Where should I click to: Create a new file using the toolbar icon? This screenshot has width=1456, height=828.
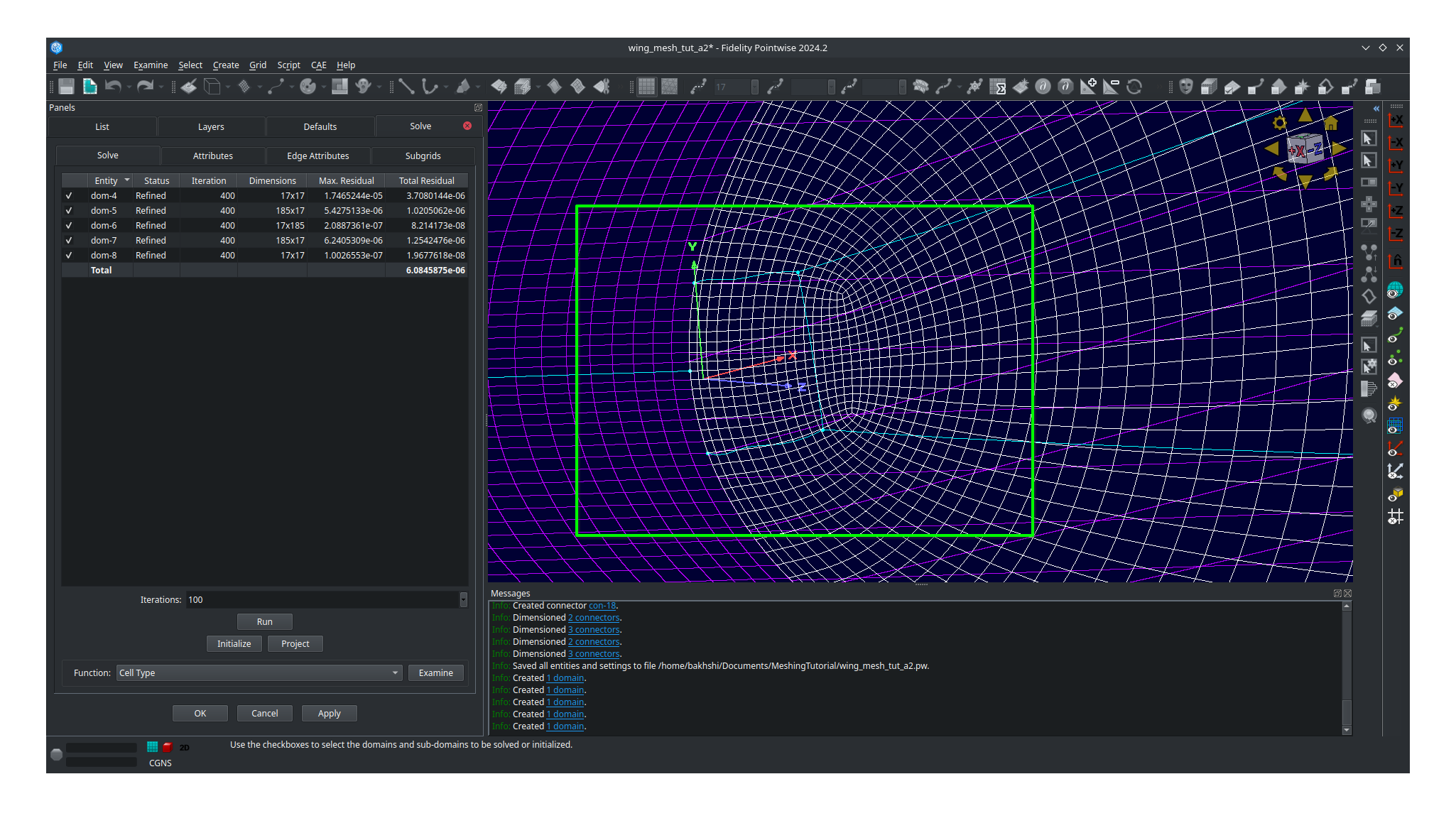[x=89, y=87]
